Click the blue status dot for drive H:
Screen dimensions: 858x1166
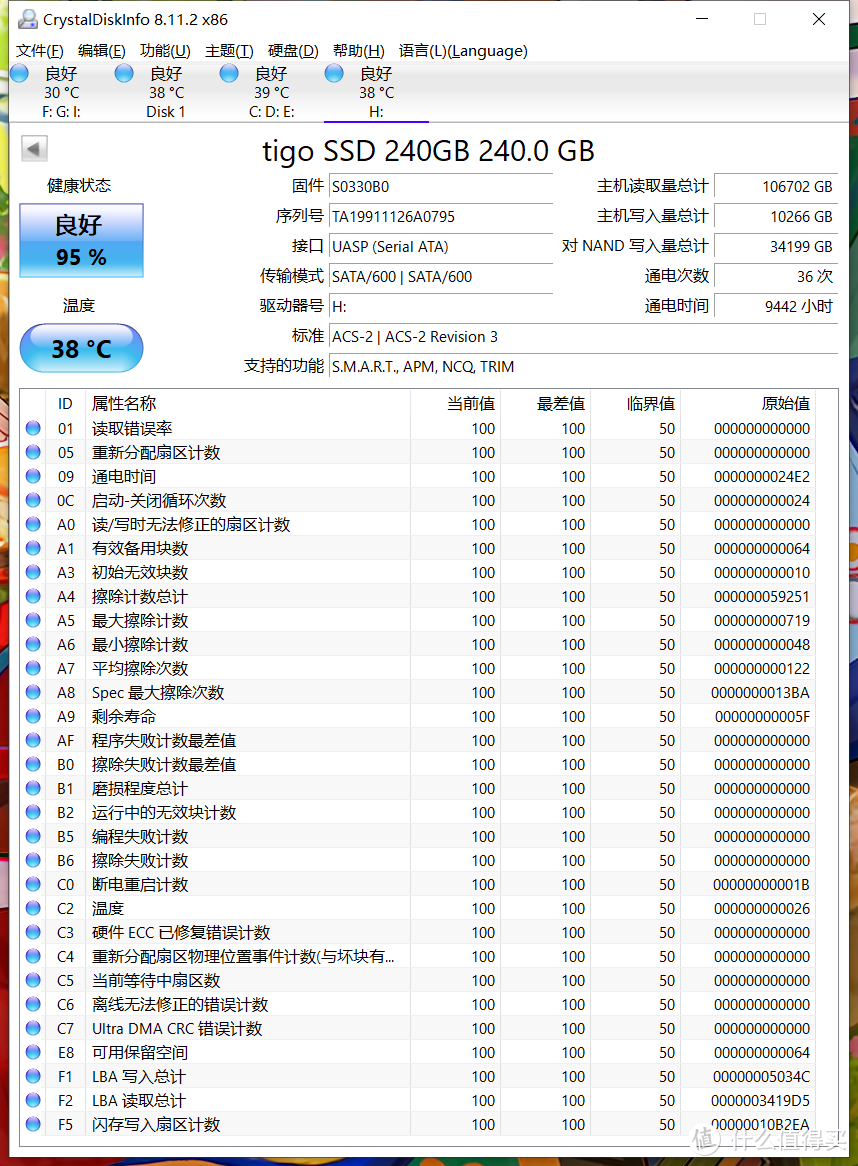click(334, 73)
